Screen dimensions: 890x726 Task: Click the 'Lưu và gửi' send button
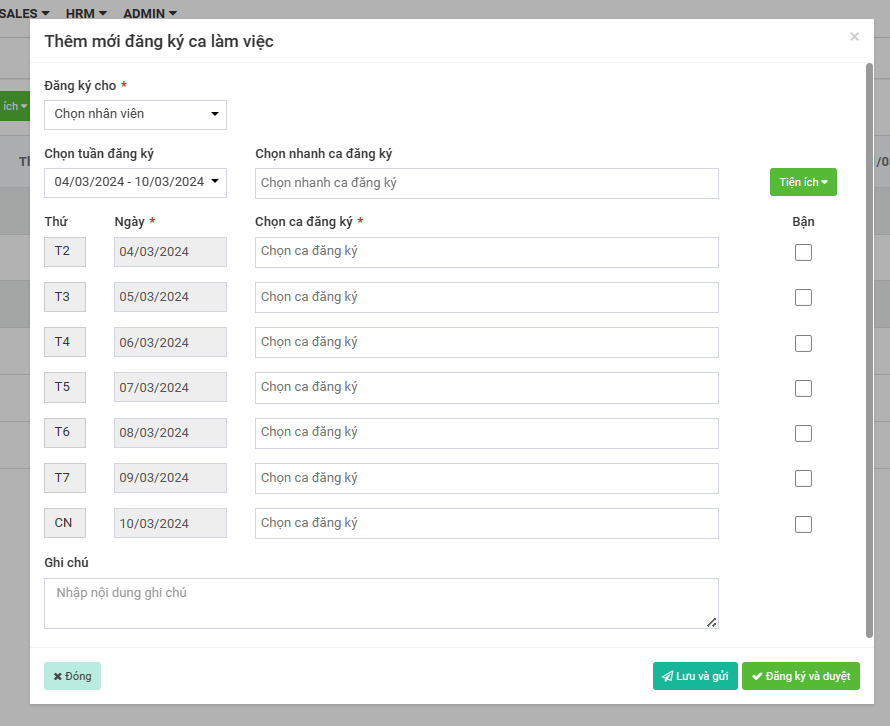(695, 676)
